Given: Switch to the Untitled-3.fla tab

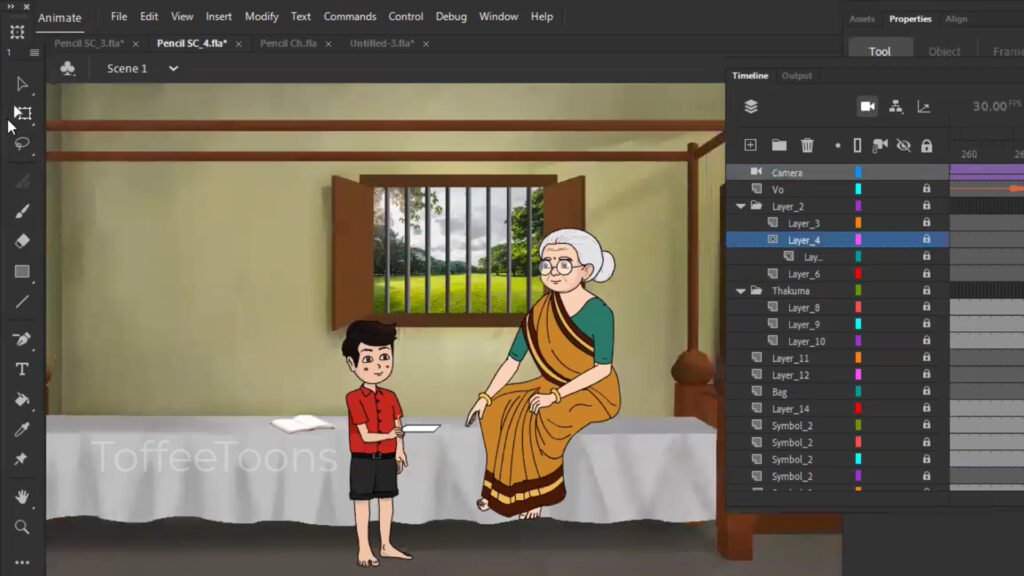Looking at the screenshot, I should tap(382, 43).
